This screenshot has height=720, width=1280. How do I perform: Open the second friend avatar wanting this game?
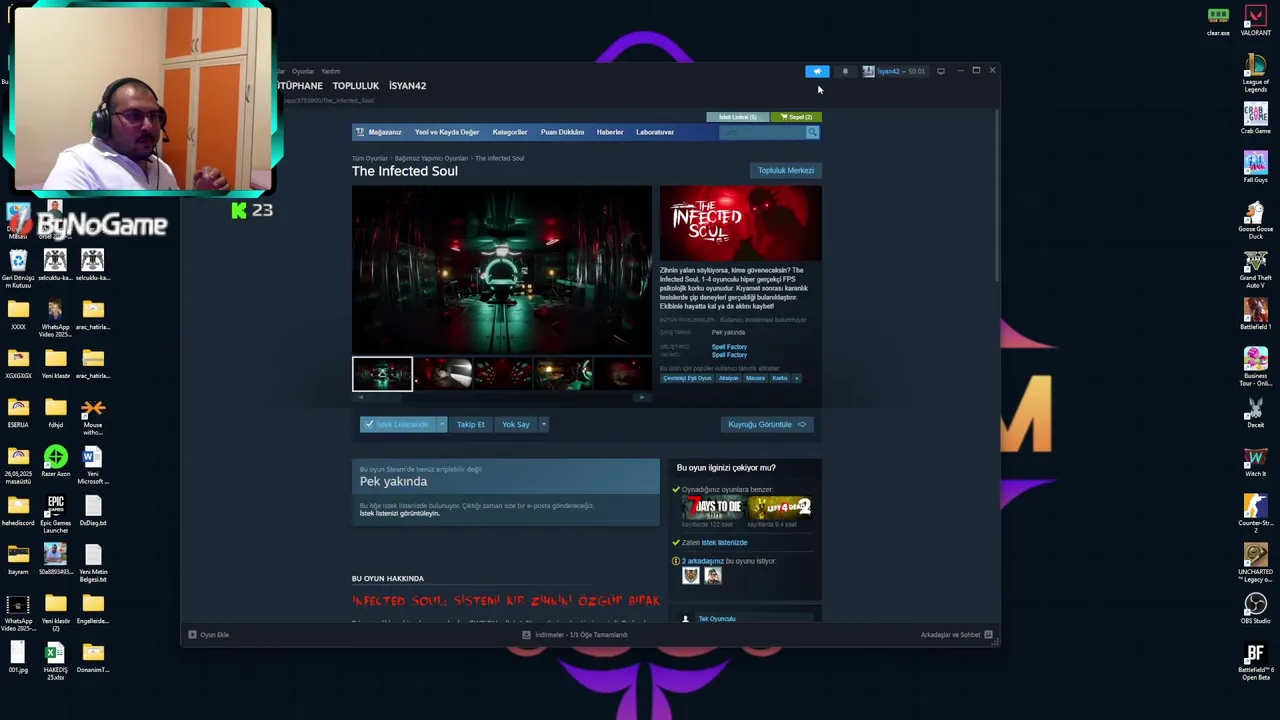[x=713, y=575]
